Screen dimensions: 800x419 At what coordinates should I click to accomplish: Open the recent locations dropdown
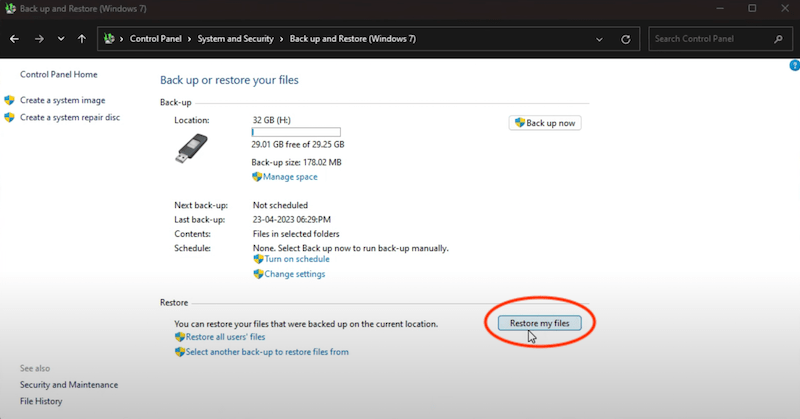click(x=61, y=39)
